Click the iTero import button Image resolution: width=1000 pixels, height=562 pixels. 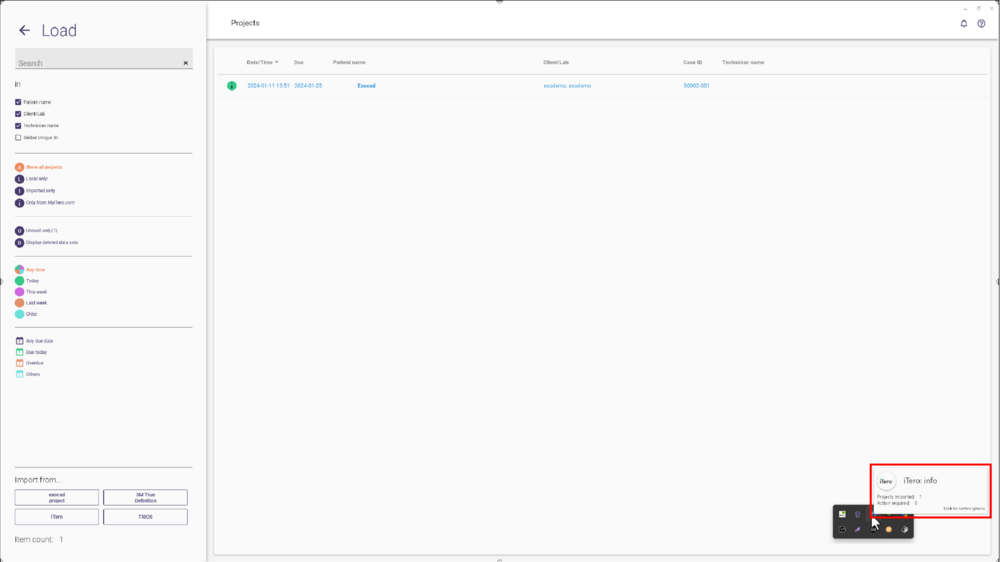(x=57, y=517)
